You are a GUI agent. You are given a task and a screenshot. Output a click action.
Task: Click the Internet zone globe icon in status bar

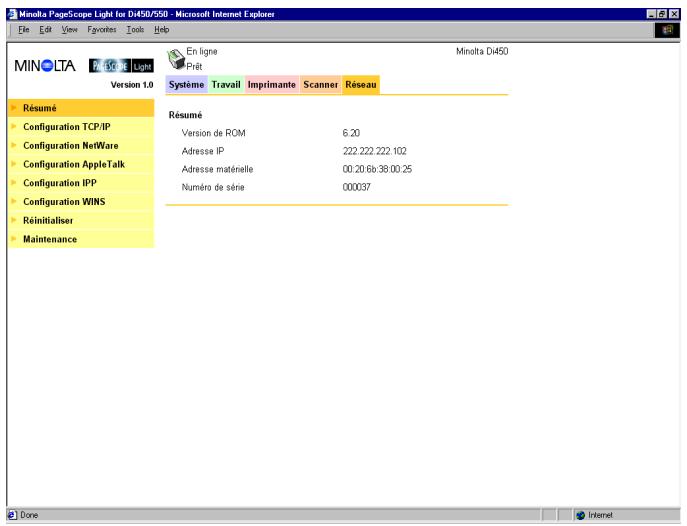[581, 515]
